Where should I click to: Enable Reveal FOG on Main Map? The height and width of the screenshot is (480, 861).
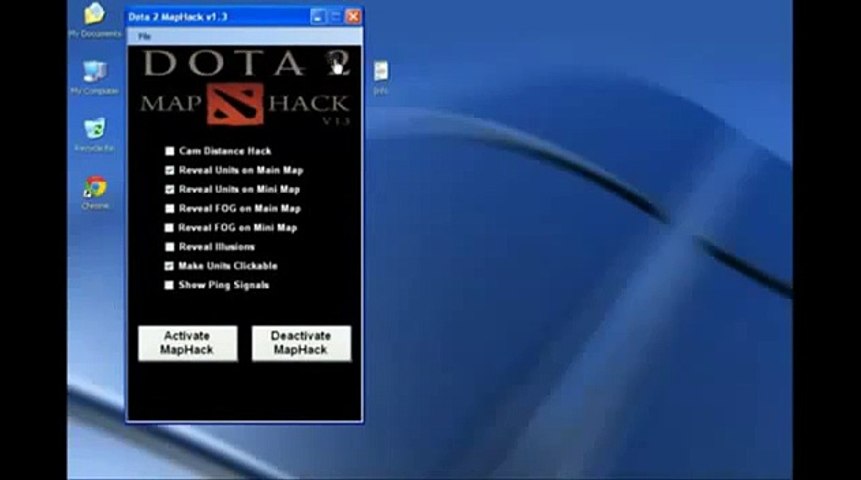click(x=170, y=209)
